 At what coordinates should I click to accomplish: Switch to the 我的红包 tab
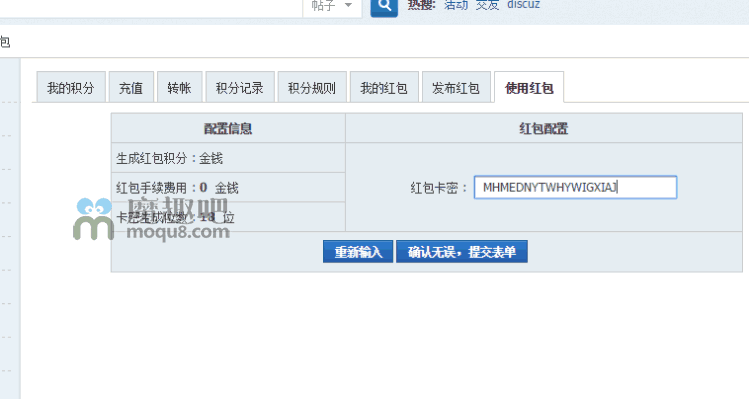click(384, 88)
